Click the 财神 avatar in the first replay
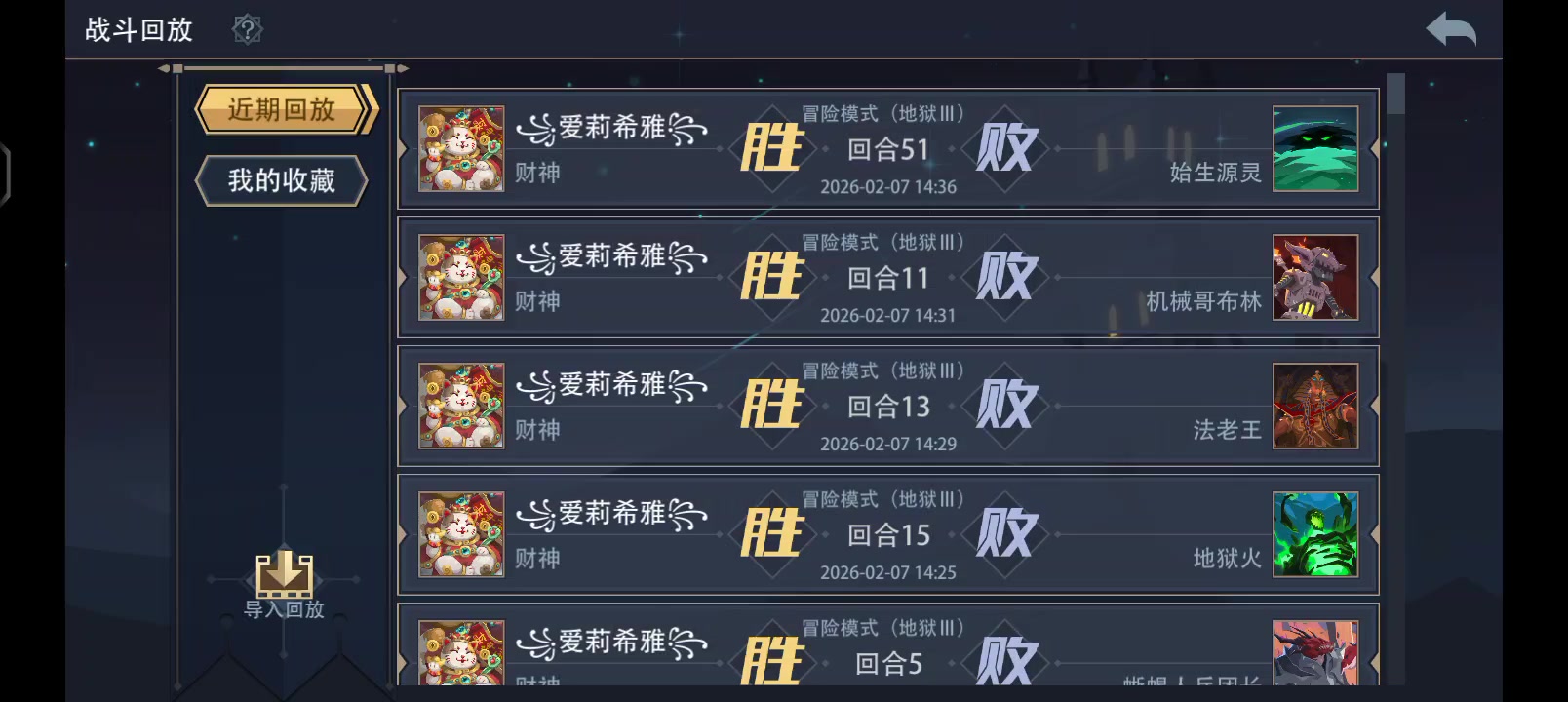 point(461,149)
